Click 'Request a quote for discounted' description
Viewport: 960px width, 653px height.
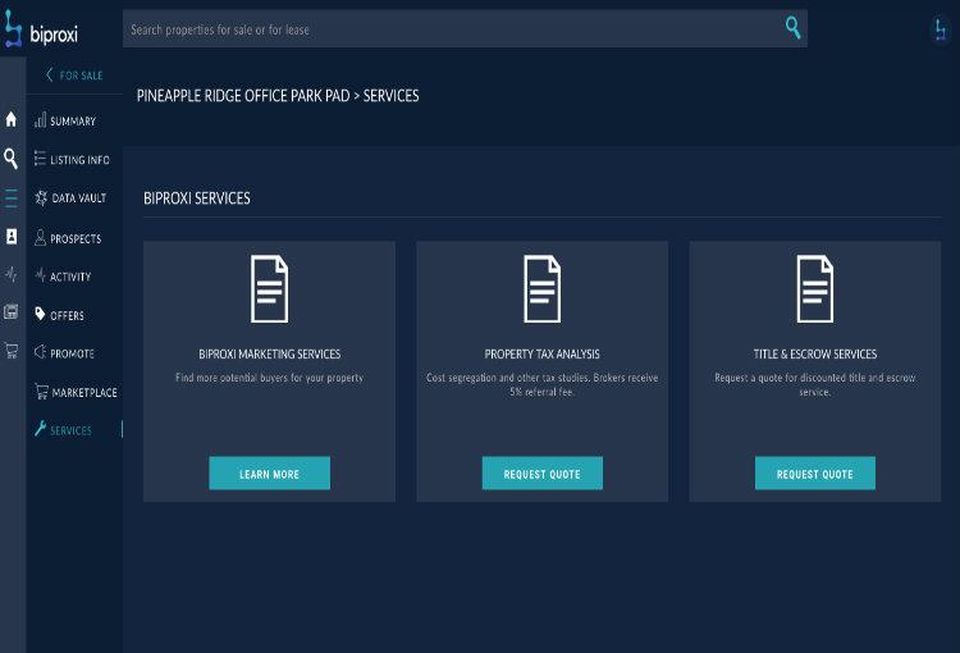tap(815, 384)
